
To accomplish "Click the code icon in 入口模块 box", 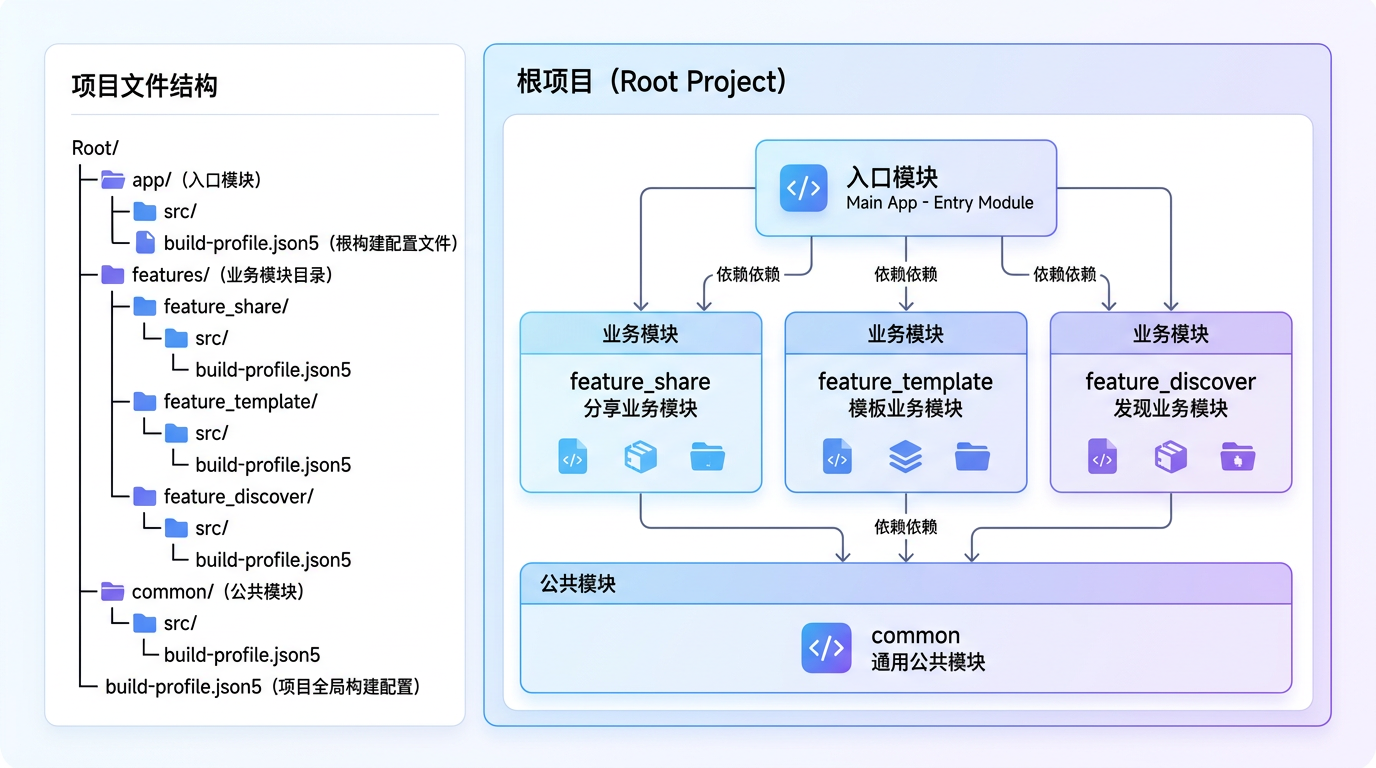I will click(804, 188).
